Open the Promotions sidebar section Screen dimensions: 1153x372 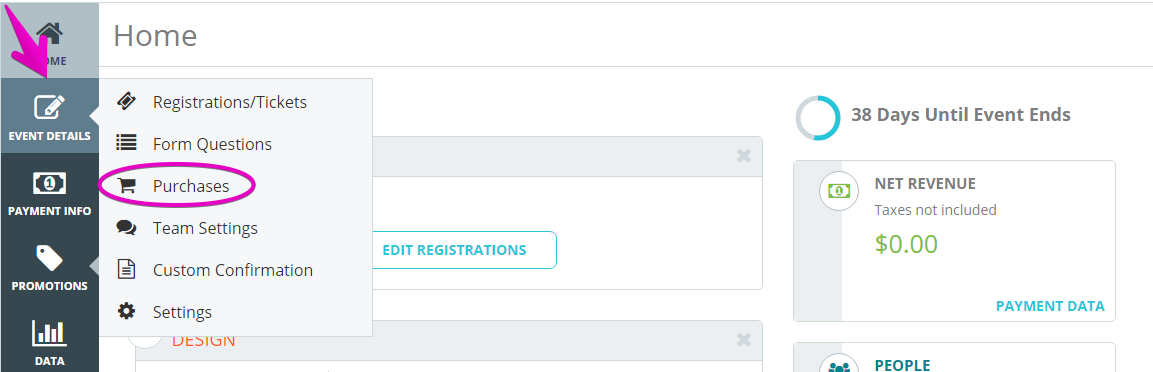(x=49, y=266)
